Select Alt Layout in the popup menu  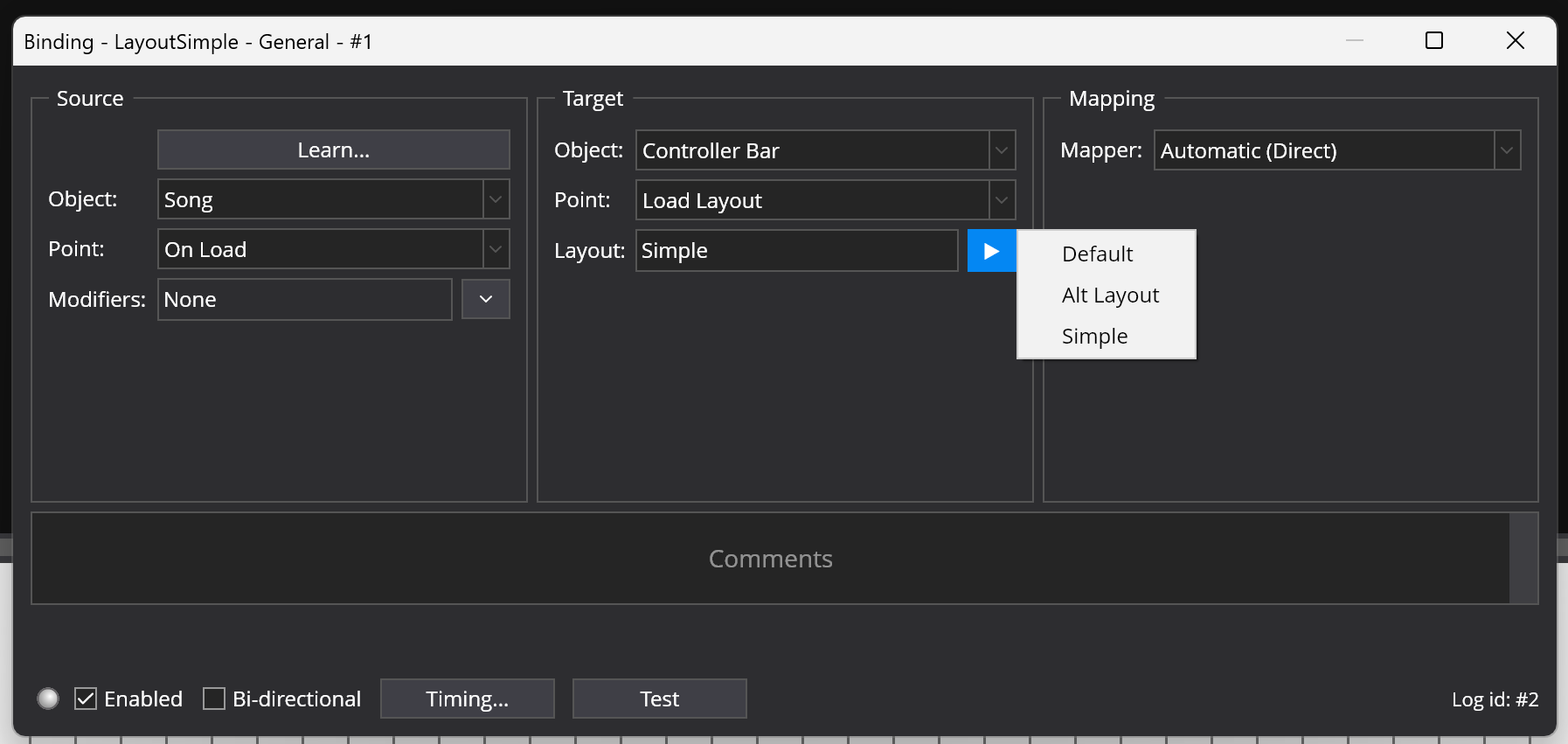click(1110, 296)
